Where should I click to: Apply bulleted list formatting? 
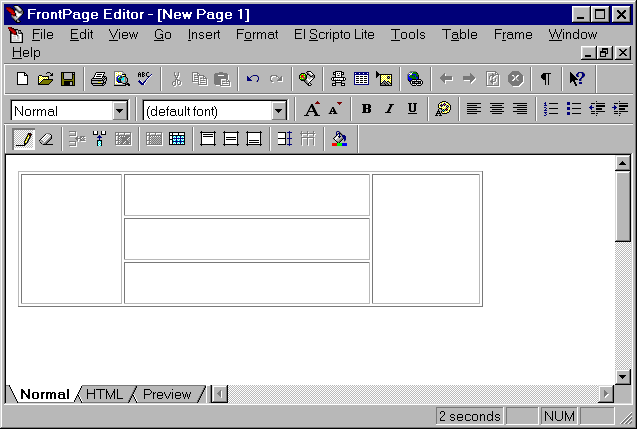click(574, 109)
